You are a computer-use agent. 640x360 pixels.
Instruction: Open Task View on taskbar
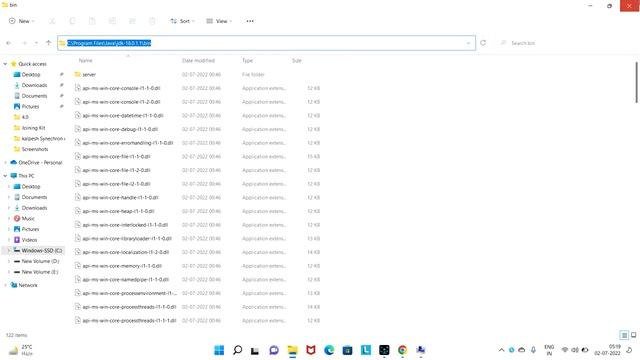click(255, 350)
